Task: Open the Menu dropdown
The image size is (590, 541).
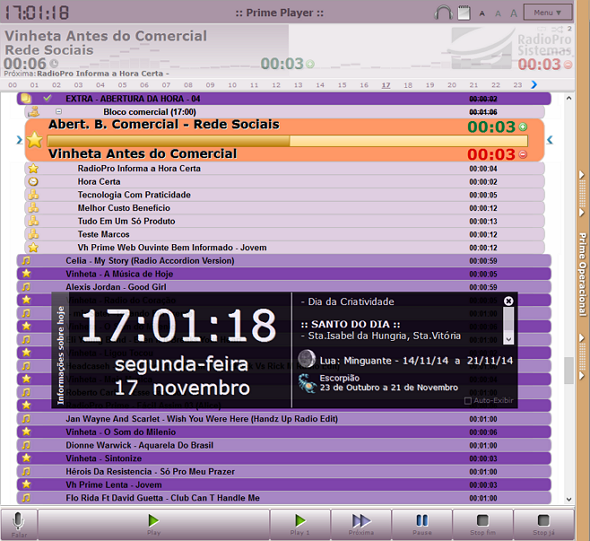Action: click(547, 12)
